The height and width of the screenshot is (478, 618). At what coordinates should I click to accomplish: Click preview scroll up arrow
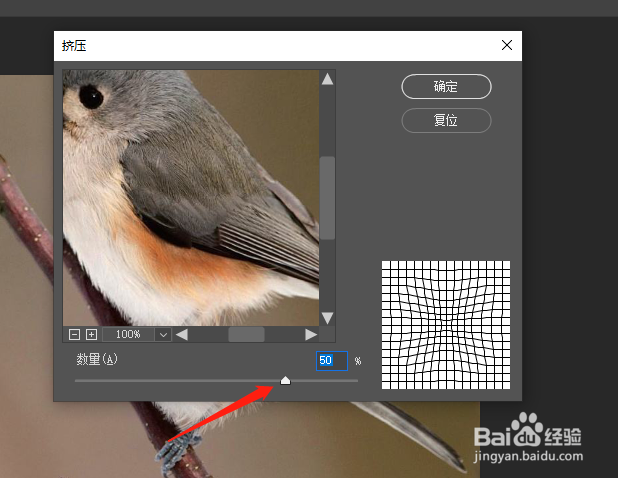coord(327,79)
